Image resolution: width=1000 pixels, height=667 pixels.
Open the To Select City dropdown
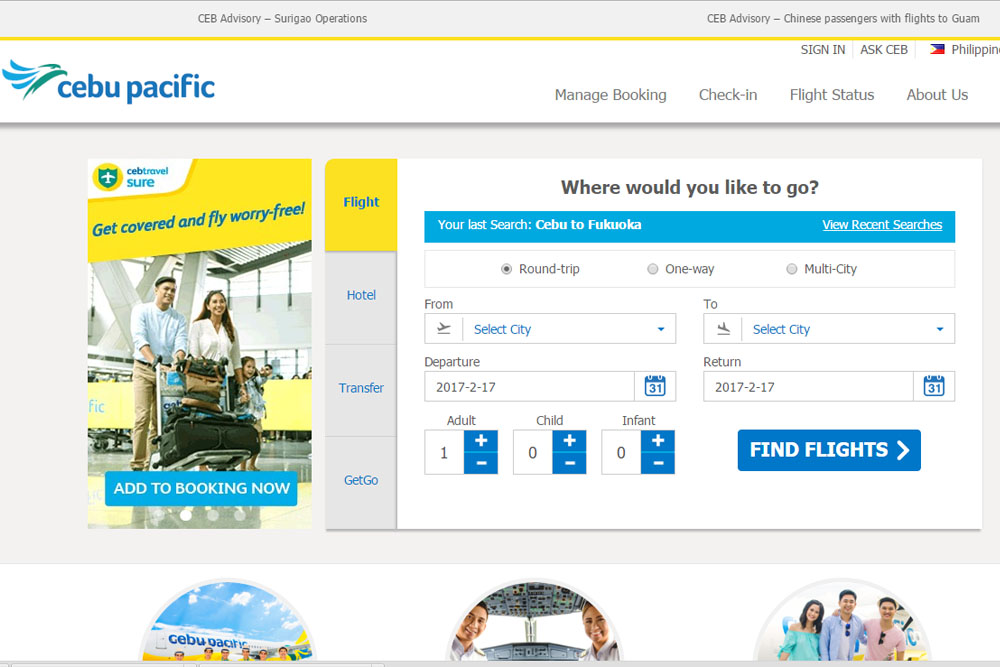click(x=829, y=328)
